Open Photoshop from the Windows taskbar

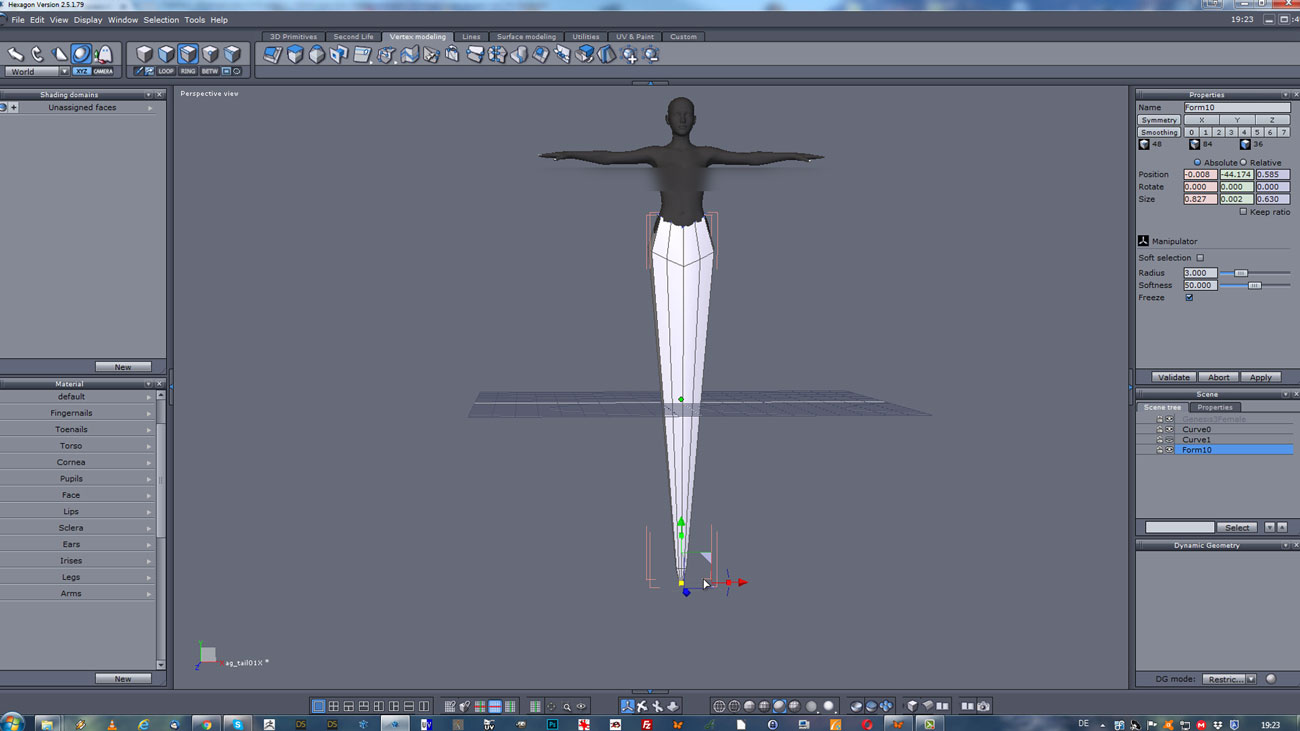552,724
